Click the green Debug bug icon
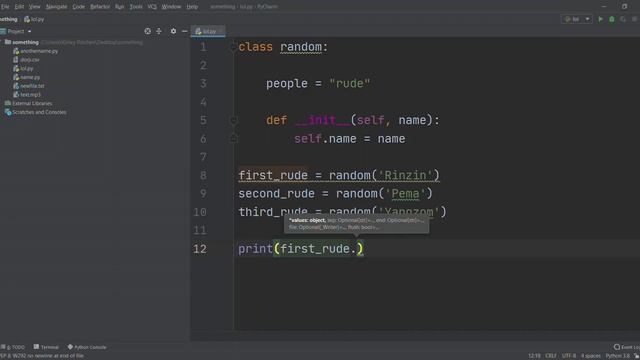 612,19
